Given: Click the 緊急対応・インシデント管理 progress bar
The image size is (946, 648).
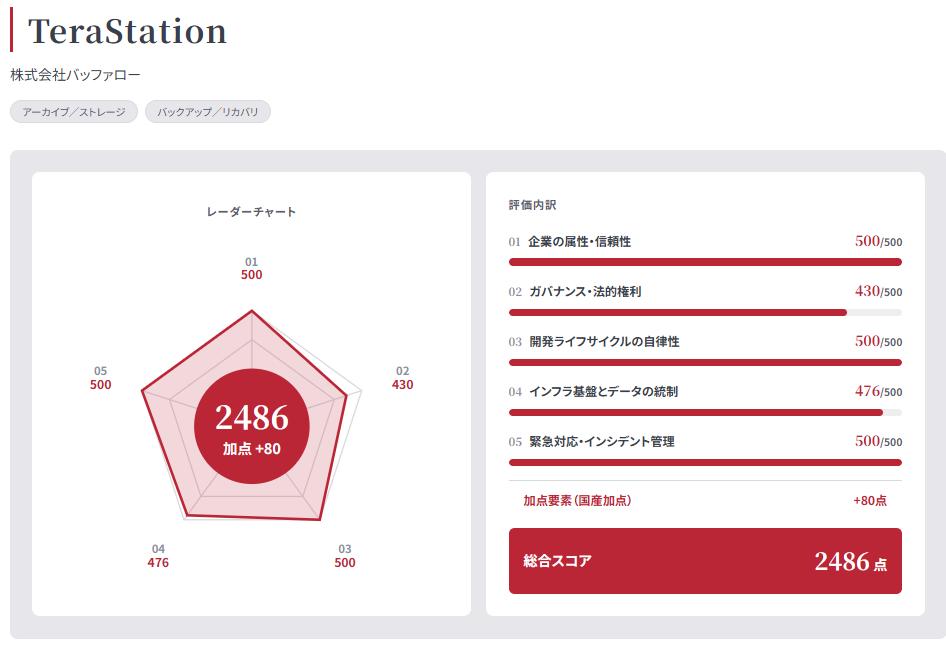Looking at the screenshot, I should [x=705, y=462].
